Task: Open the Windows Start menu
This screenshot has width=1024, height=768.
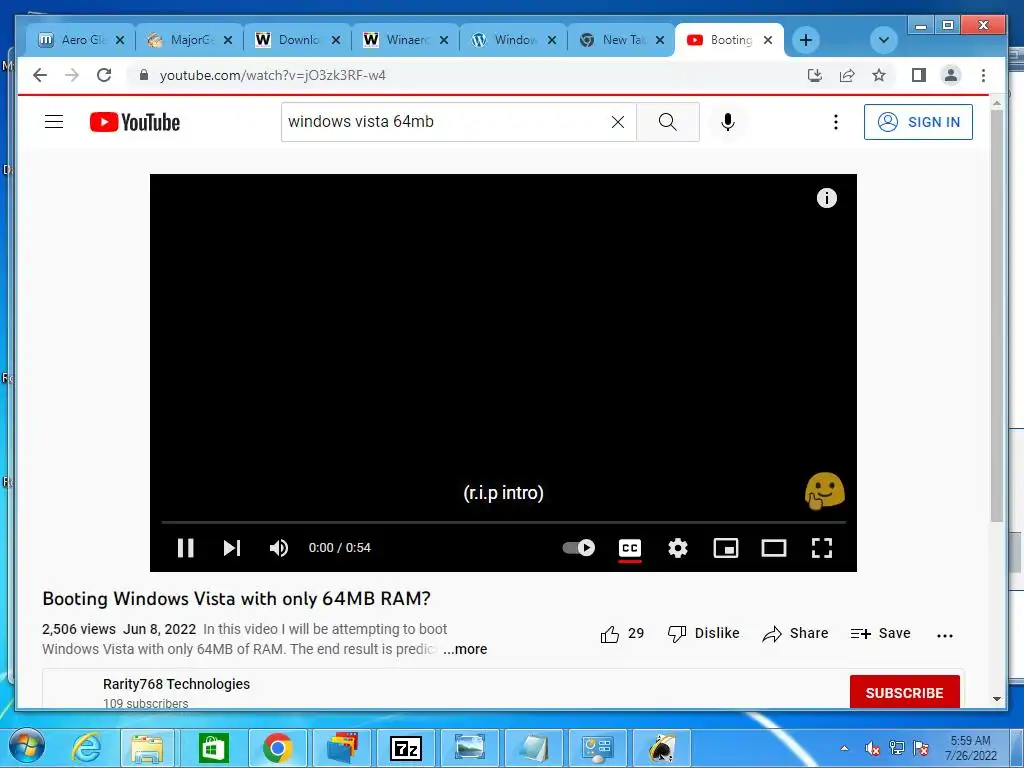Action: pyautogui.click(x=27, y=747)
